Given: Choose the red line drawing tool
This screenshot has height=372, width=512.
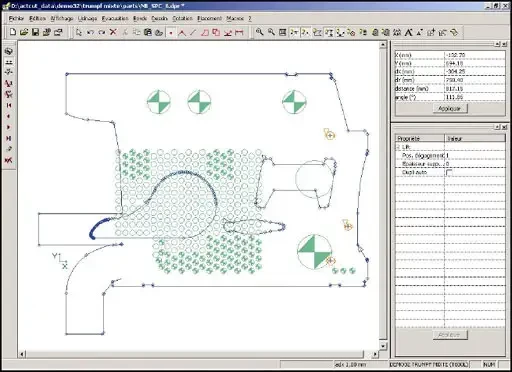Looking at the screenshot, I should [193, 32].
